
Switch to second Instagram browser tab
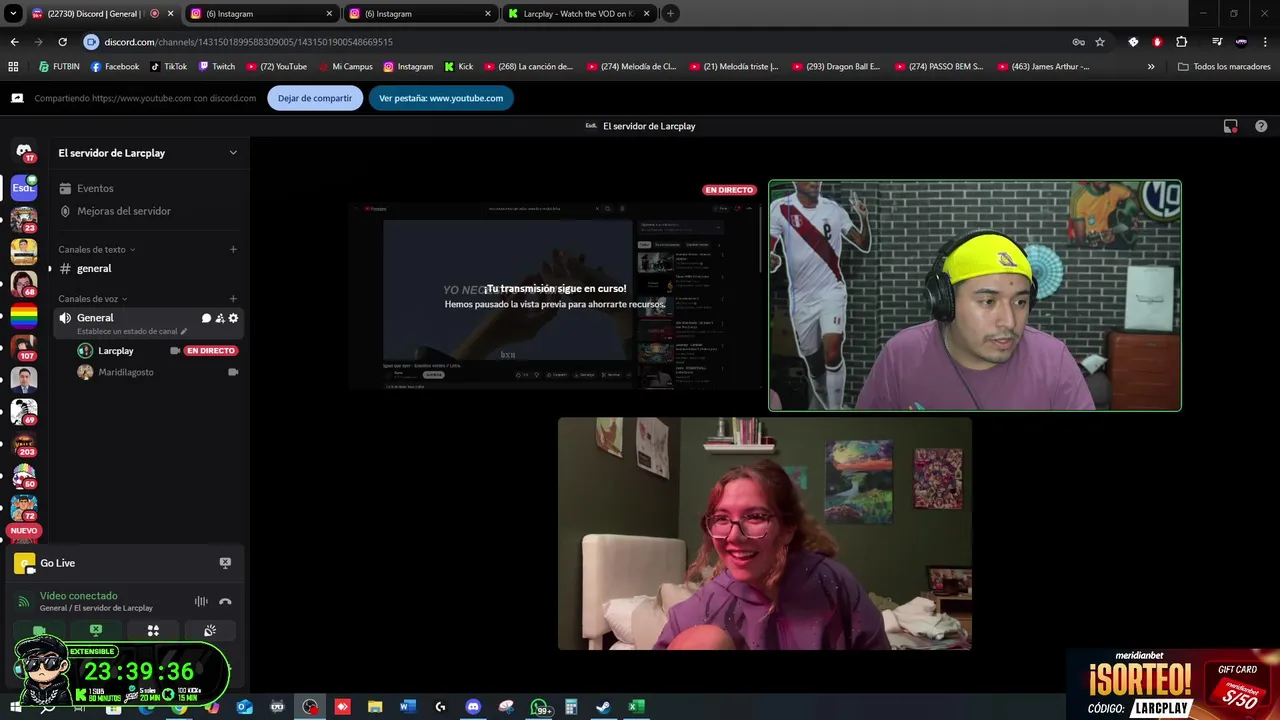[421, 14]
